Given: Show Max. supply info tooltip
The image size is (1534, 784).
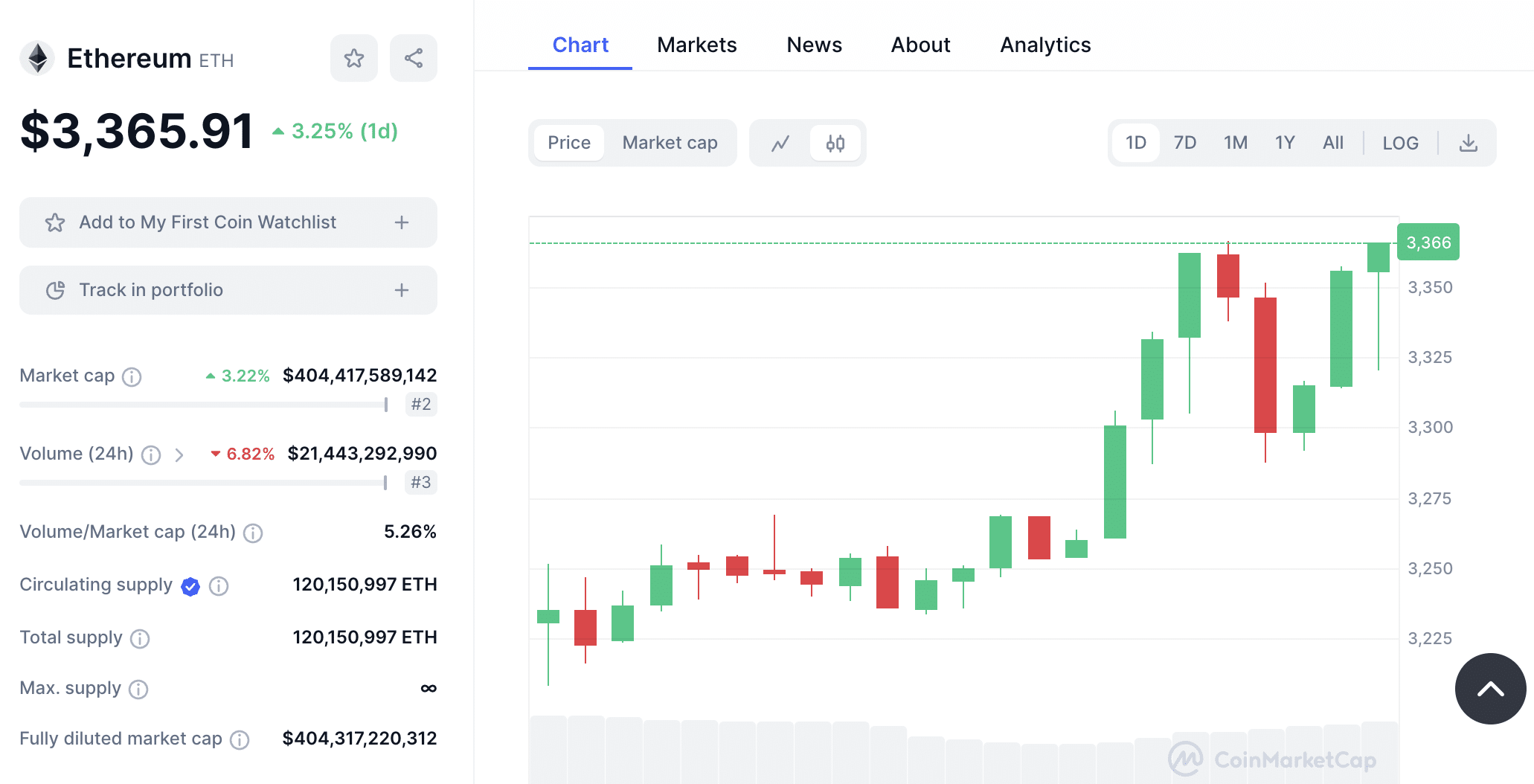Looking at the screenshot, I should pyautogui.click(x=138, y=690).
